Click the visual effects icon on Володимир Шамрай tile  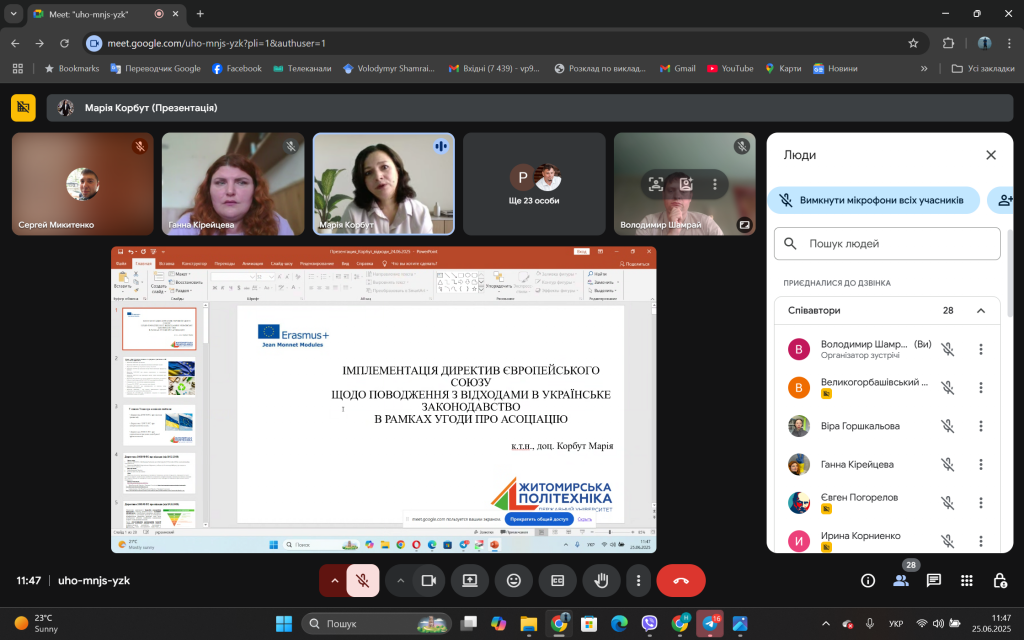(686, 184)
